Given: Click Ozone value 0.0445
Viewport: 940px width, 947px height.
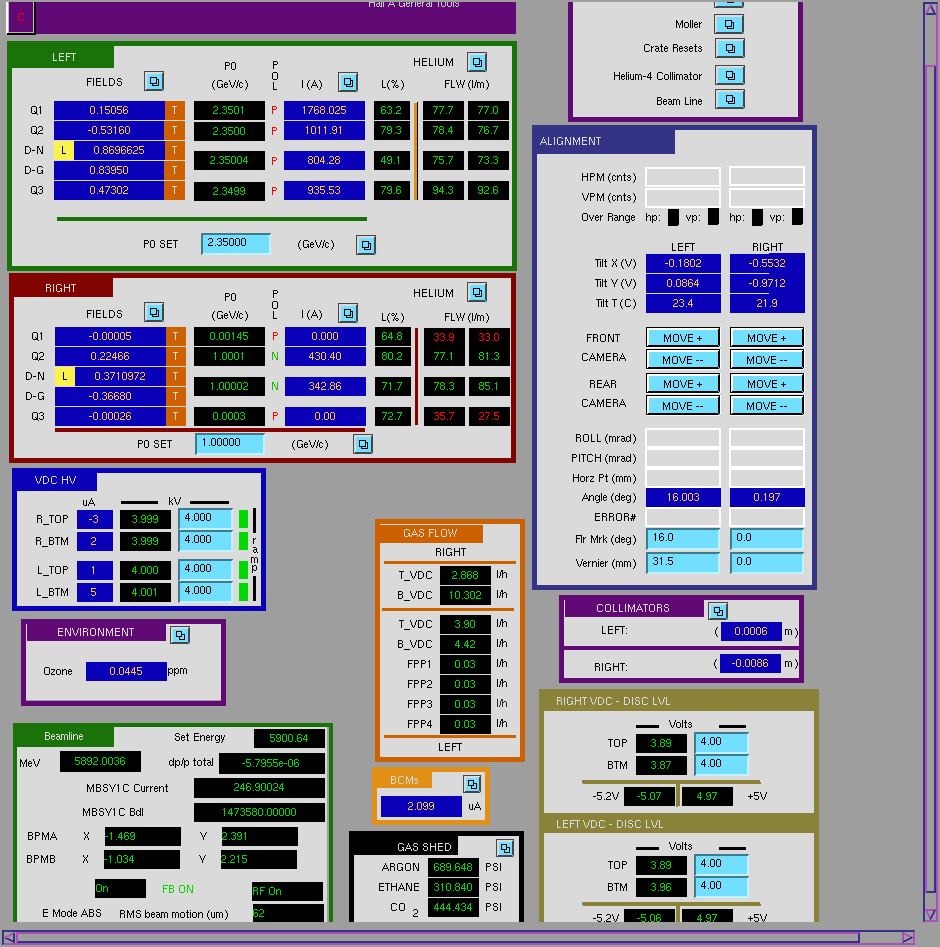Looking at the screenshot, I should (126, 671).
